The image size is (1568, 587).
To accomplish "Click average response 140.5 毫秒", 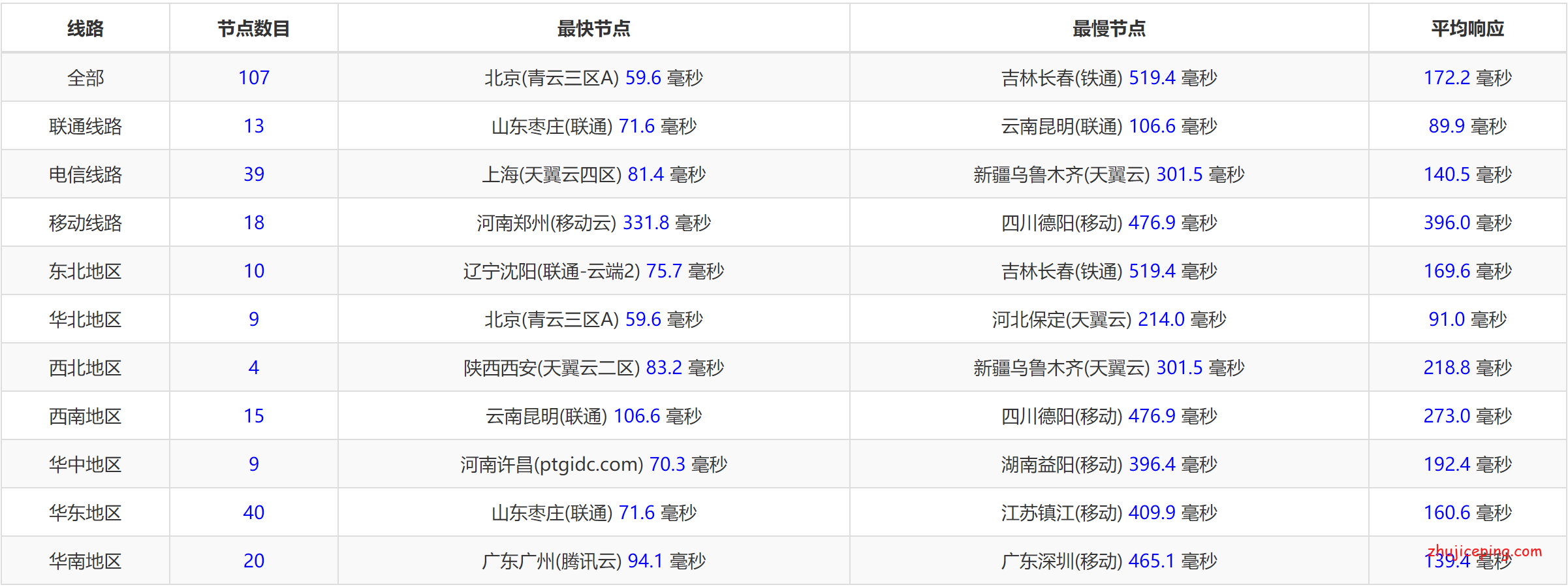I will click(1467, 174).
